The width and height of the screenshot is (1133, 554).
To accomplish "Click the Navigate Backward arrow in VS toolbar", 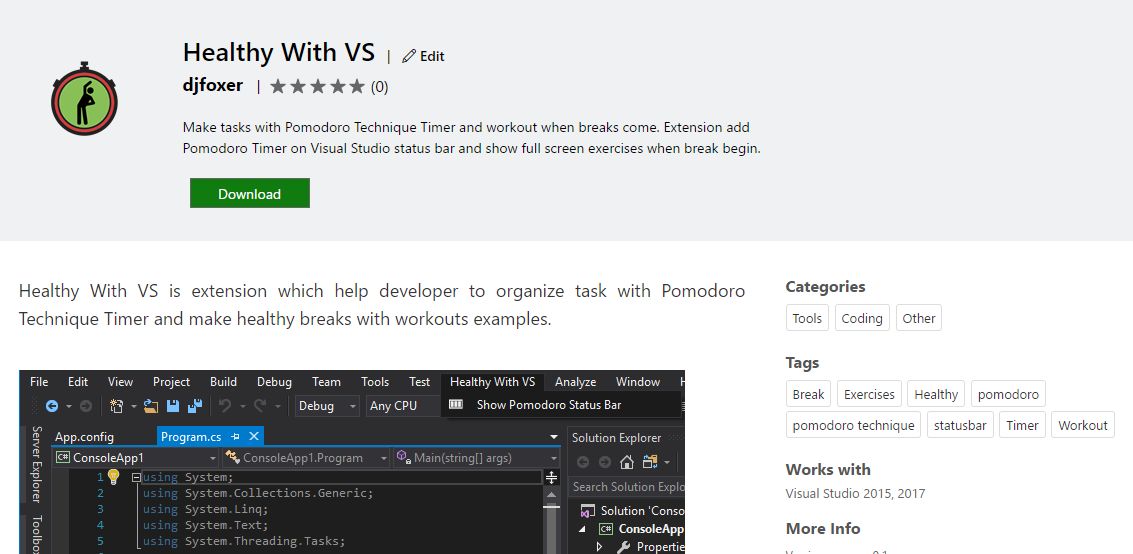I will pos(52,406).
